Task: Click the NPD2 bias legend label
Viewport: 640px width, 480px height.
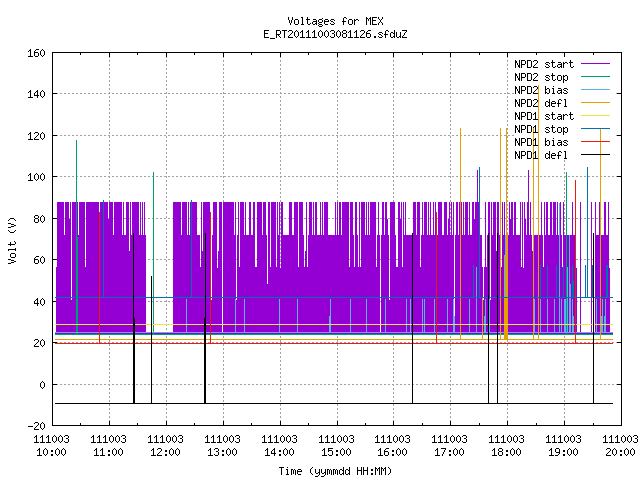Action: pyautogui.click(x=541, y=90)
